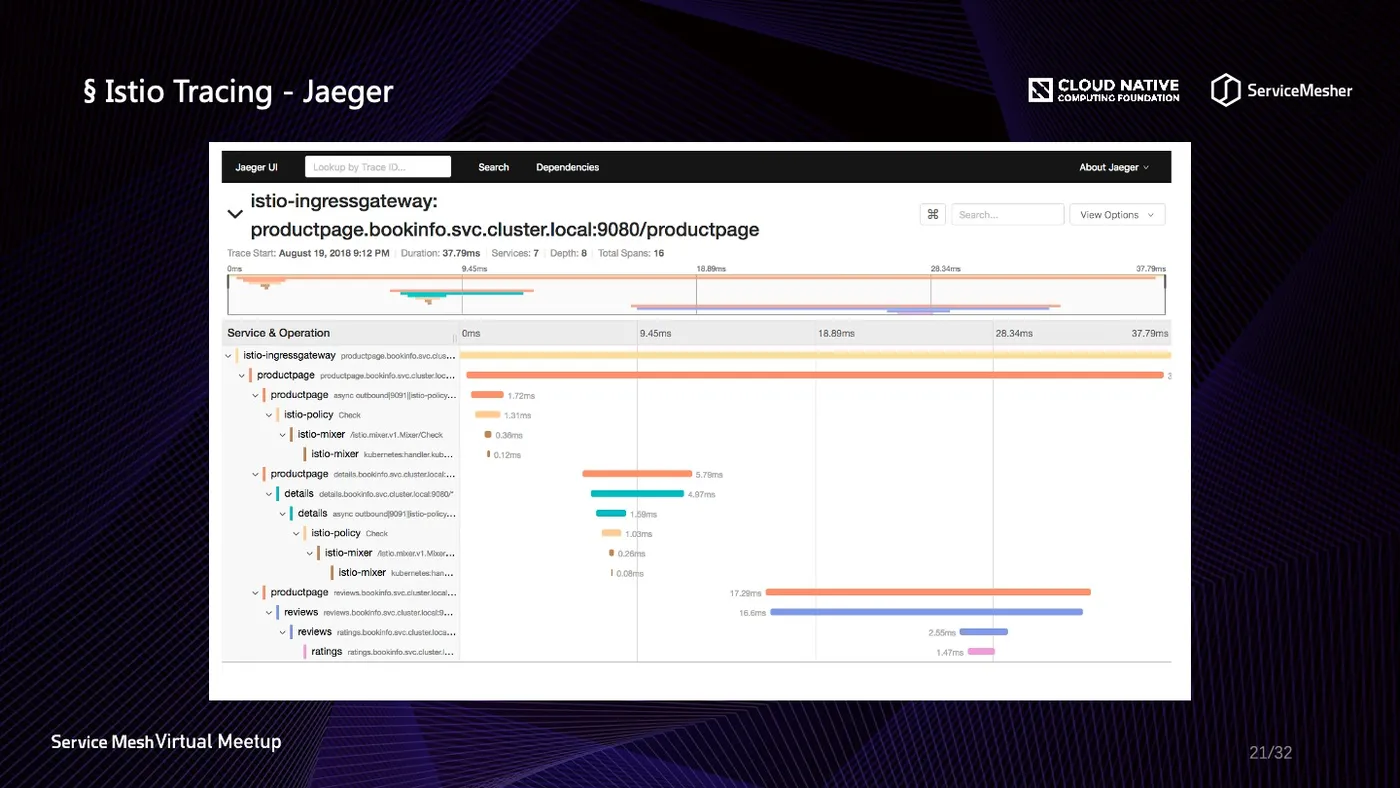Open the keyboard shortcuts (⌘) button

(932, 214)
